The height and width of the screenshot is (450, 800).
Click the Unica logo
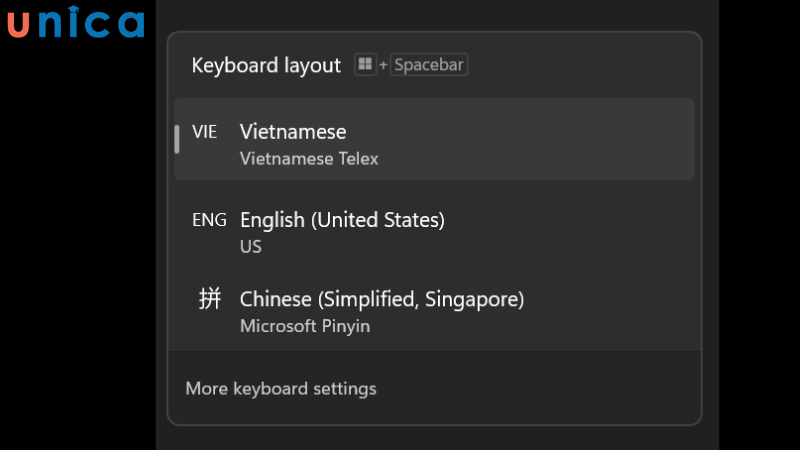pos(76,23)
